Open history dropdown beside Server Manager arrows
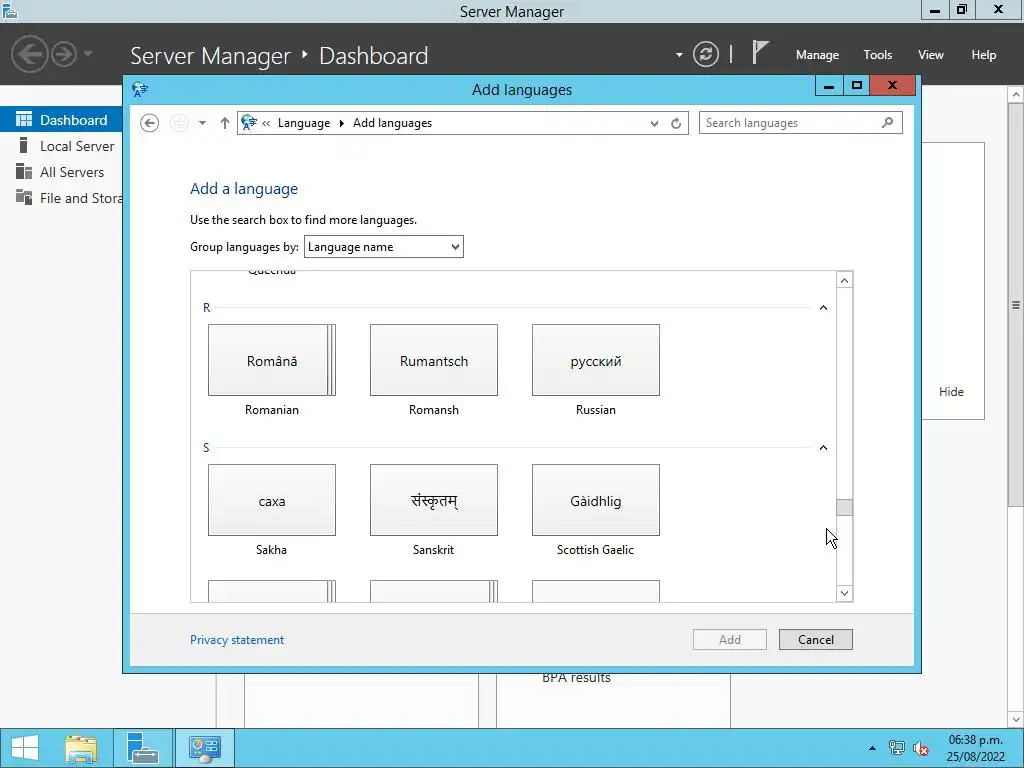This screenshot has width=1024, height=768. click(x=88, y=54)
